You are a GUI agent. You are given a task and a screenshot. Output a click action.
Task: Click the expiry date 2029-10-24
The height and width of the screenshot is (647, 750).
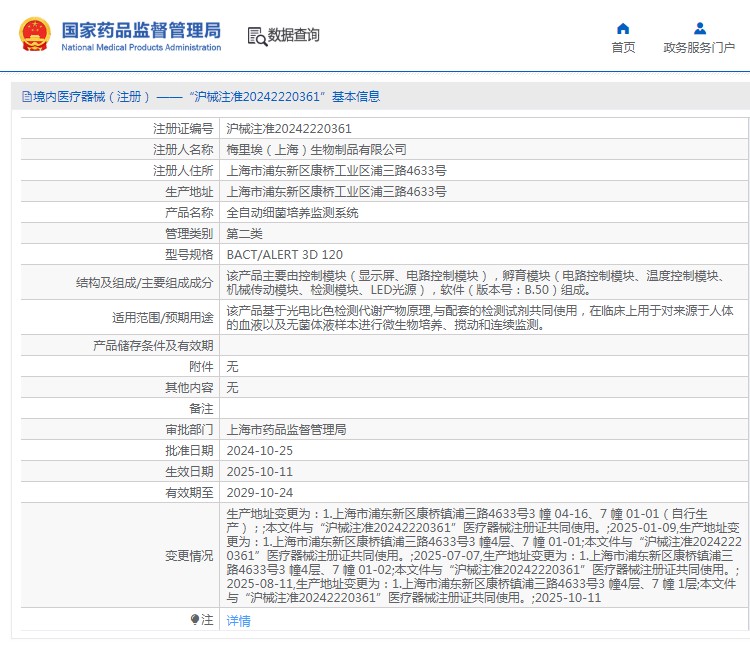[x=260, y=493]
